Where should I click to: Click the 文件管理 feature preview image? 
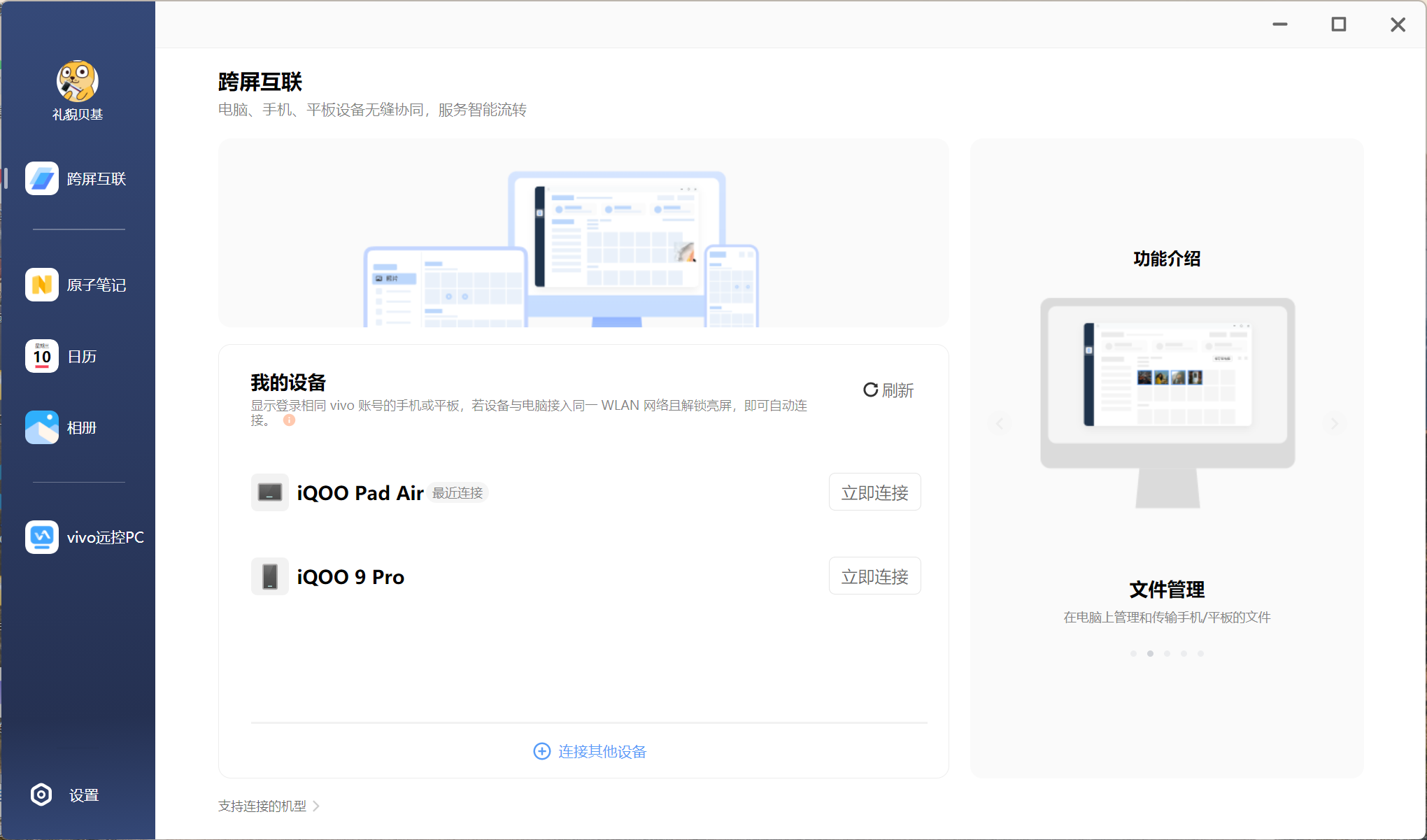click(1167, 403)
